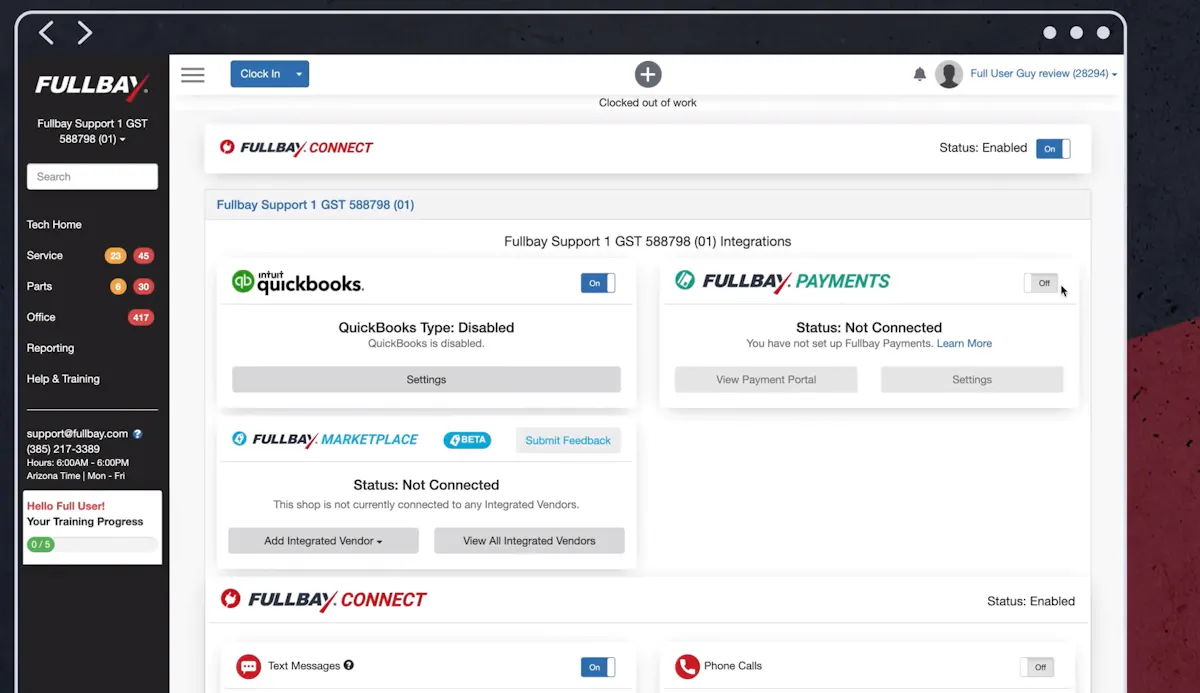Click View Payment Portal button
This screenshot has width=1200, height=693.
tap(766, 380)
